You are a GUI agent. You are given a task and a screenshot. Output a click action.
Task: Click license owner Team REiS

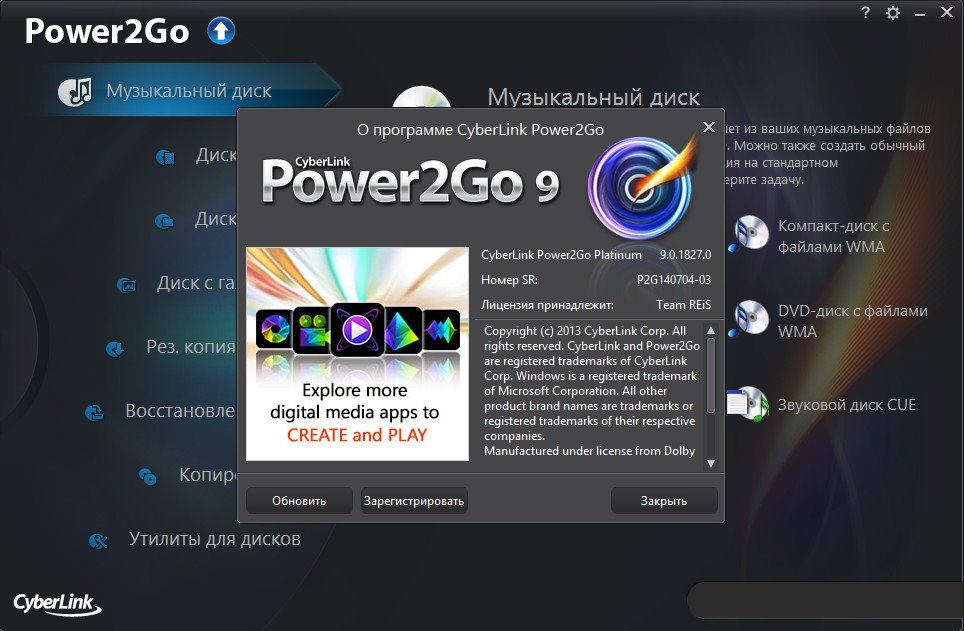pyautogui.click(x=683, y=305)
